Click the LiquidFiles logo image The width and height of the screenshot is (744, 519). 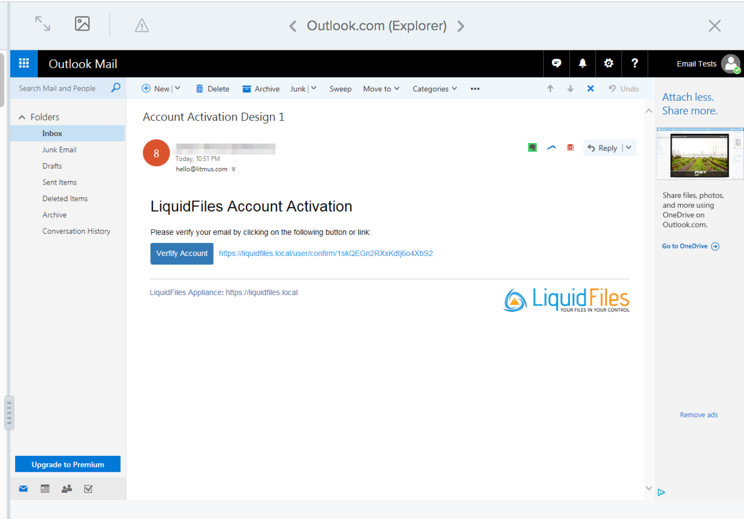click(567, 300)
